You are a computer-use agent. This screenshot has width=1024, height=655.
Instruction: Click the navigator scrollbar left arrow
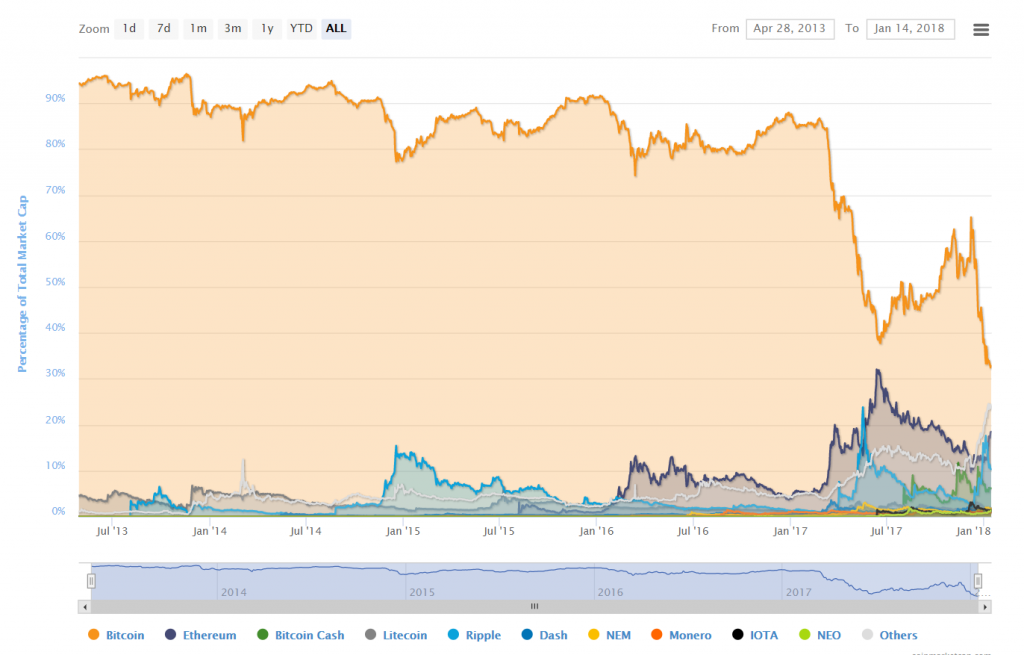pos(85,606)
